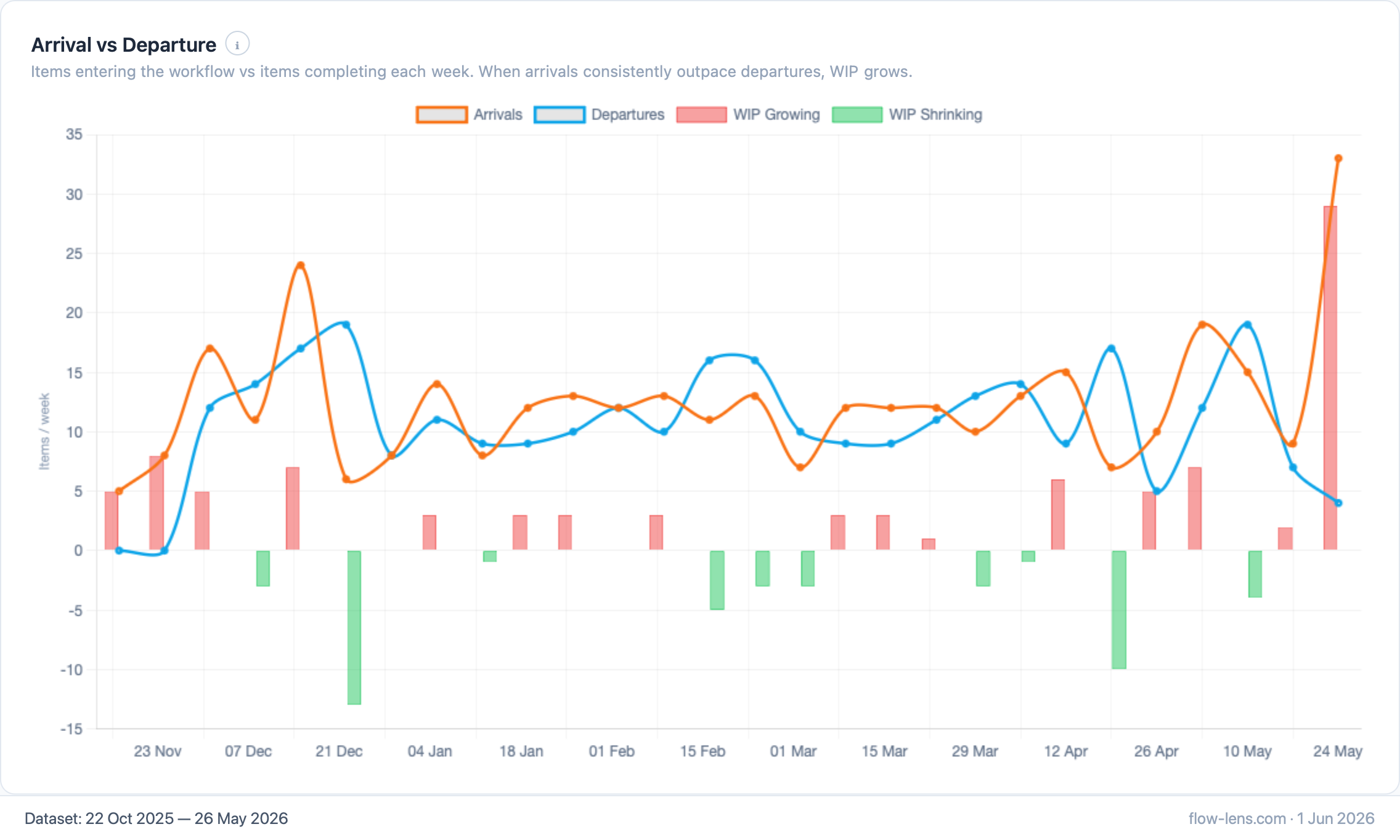Click the 24 May x-axis label
This screenshot has height=840, width=1400.
(x=1338, y=751)
